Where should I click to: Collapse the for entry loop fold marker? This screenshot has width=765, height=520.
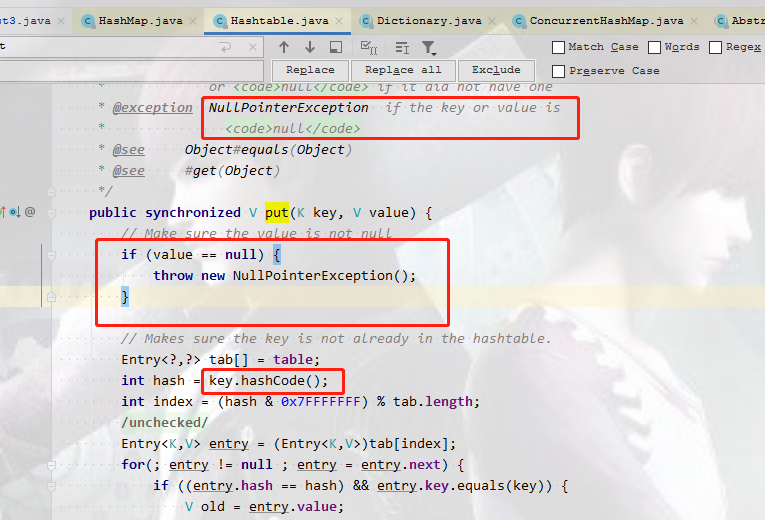click(52, 465)
